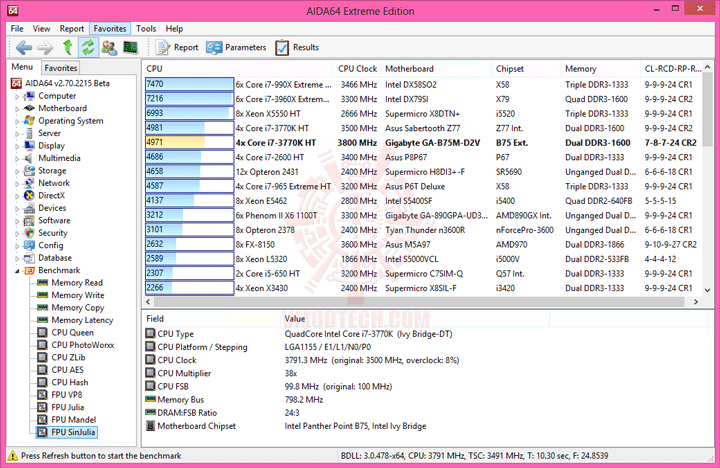Open the File menu

click(x=17, y=28)
